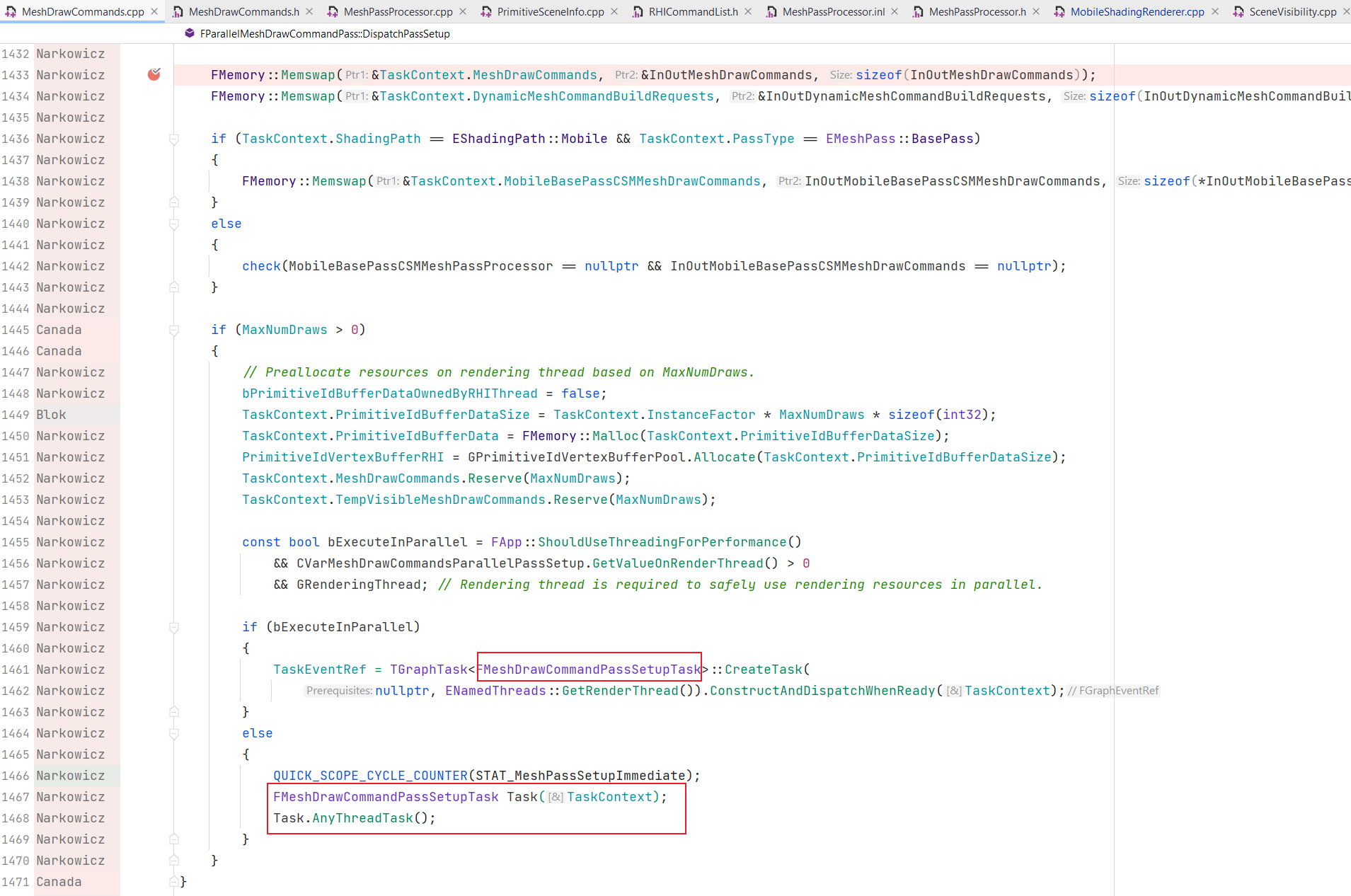Collapse the else block at line 1440

click(x=174, y=224)
